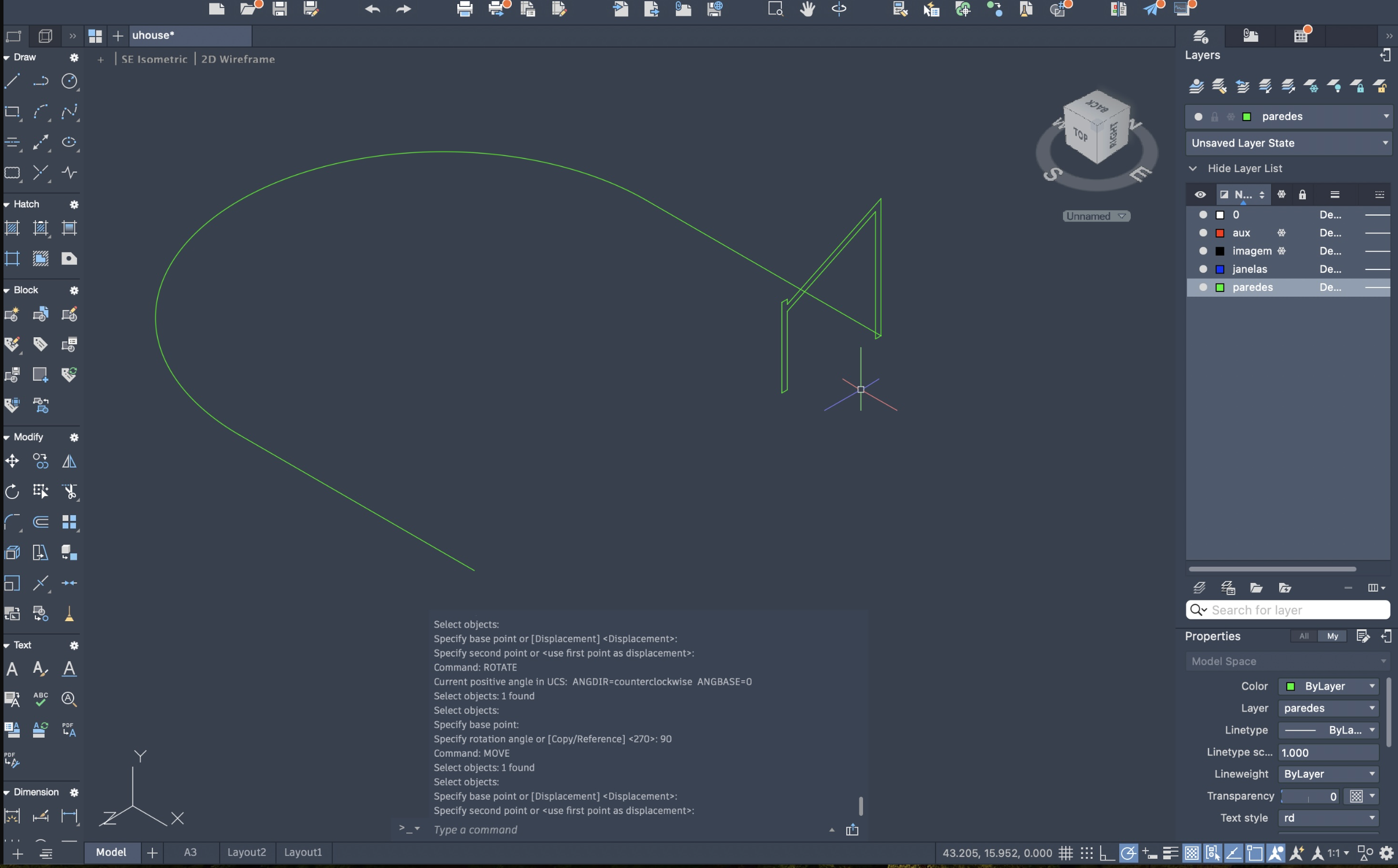Click the Move tool in Modify panel
This screenshot has height=868, width=1398.
tap(12, 461)
